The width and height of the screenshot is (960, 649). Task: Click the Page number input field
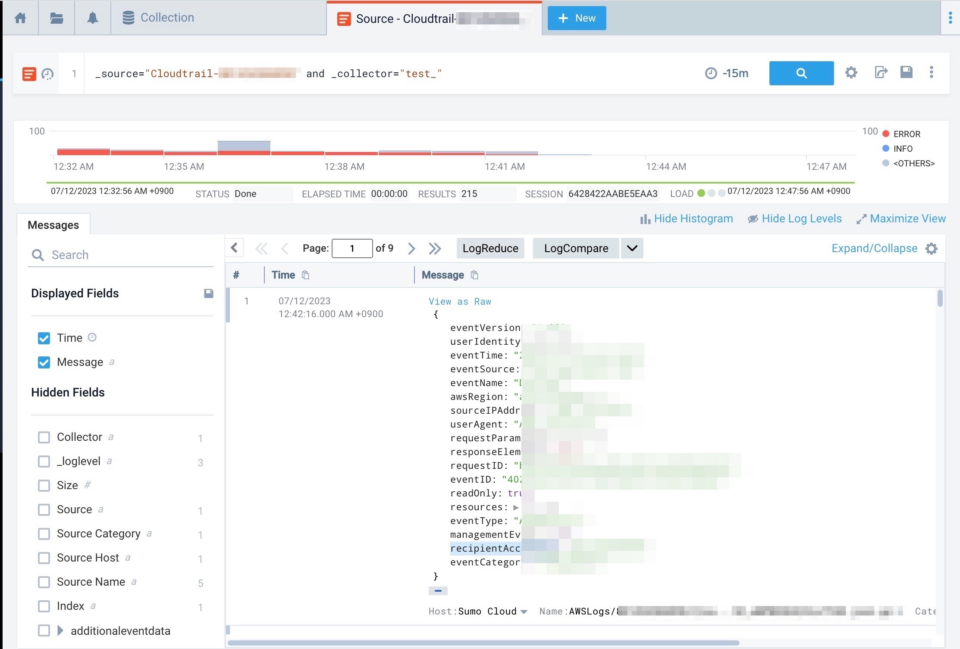coord(351,248)
